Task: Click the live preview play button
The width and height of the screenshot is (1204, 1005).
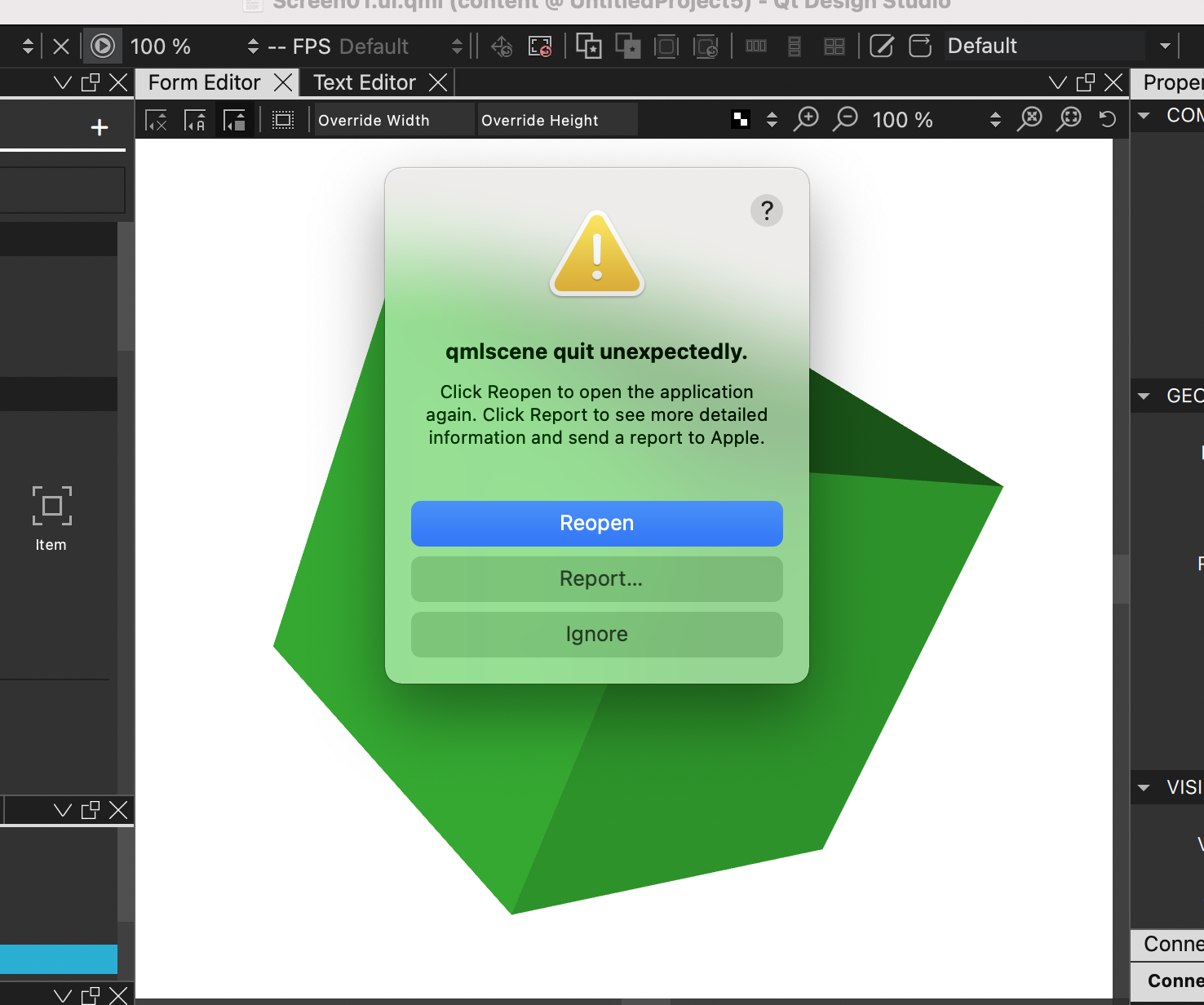Action: click(x=103, y=46)
